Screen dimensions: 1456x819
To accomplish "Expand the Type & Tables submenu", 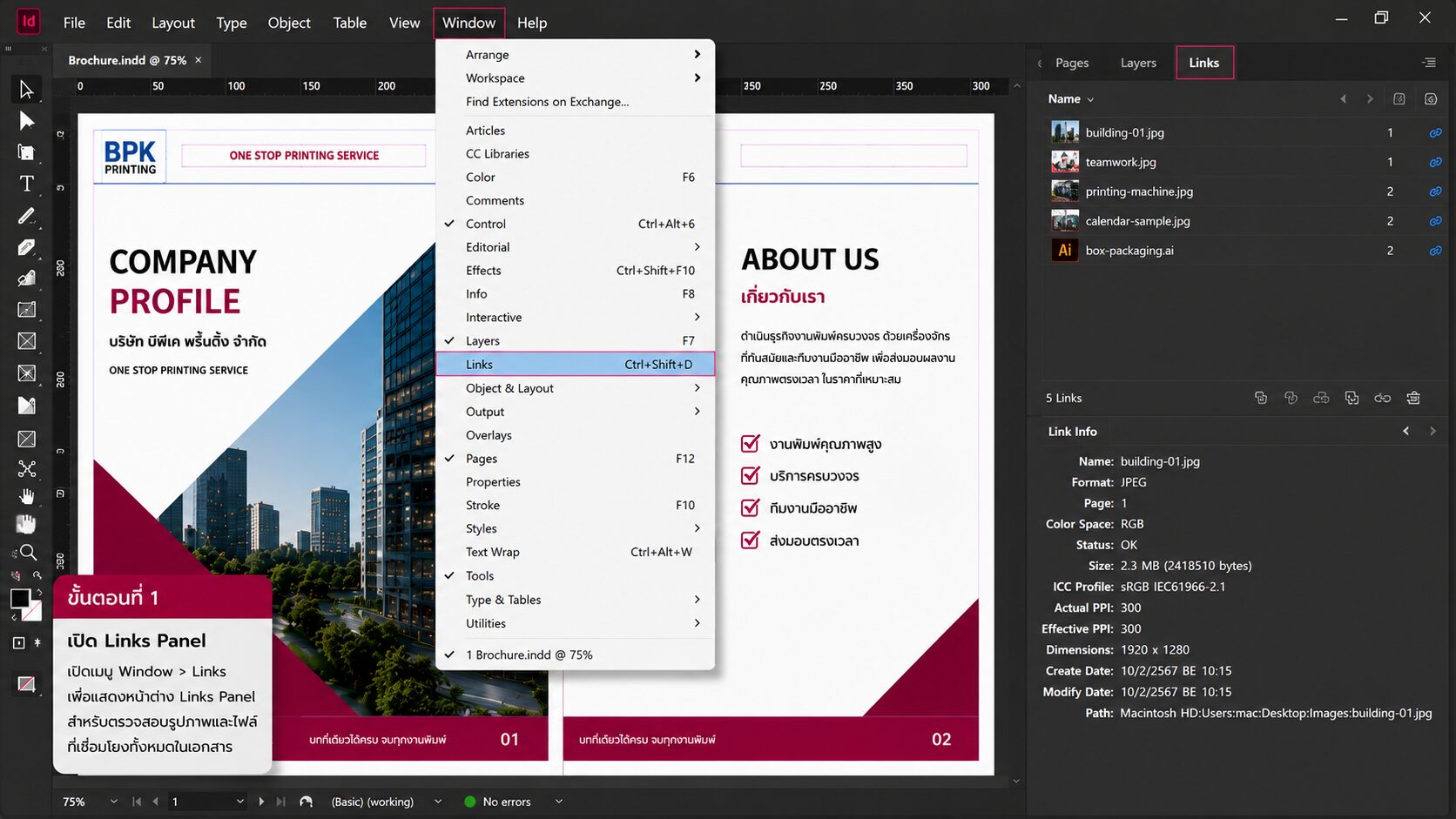I will pos(575,600).
